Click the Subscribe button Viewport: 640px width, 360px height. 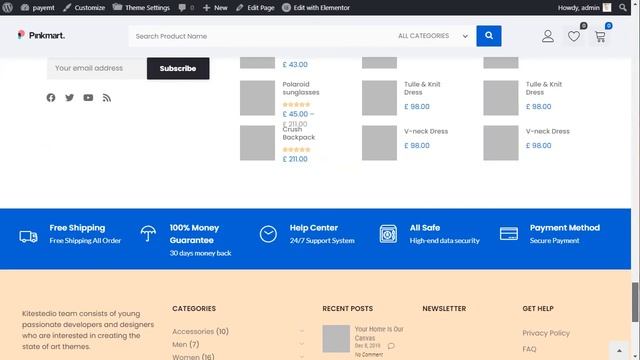point(178,68)
